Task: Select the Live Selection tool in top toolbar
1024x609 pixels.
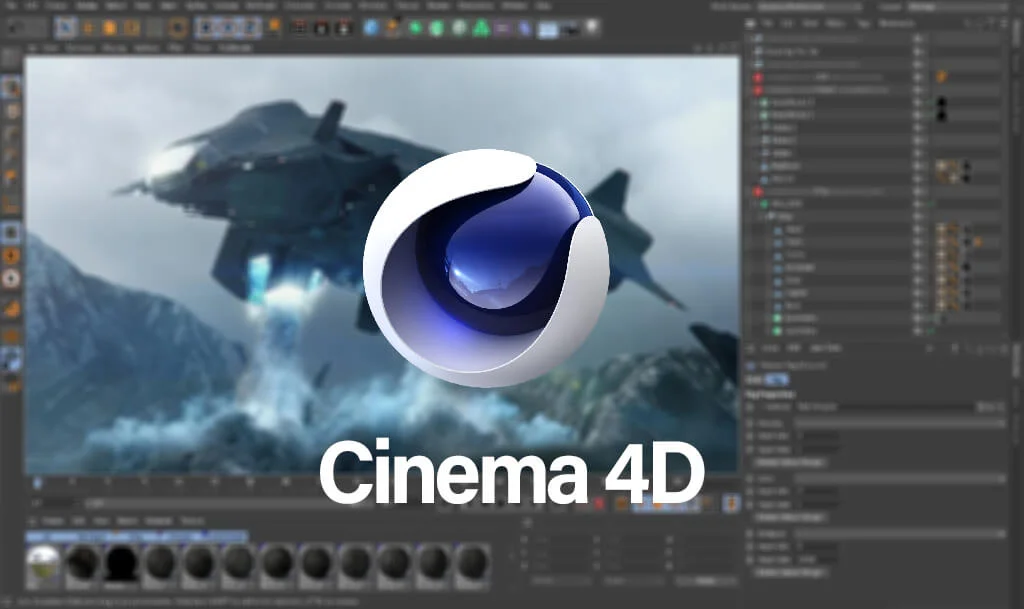Action: pyautogui.click(x=65, y=27)
